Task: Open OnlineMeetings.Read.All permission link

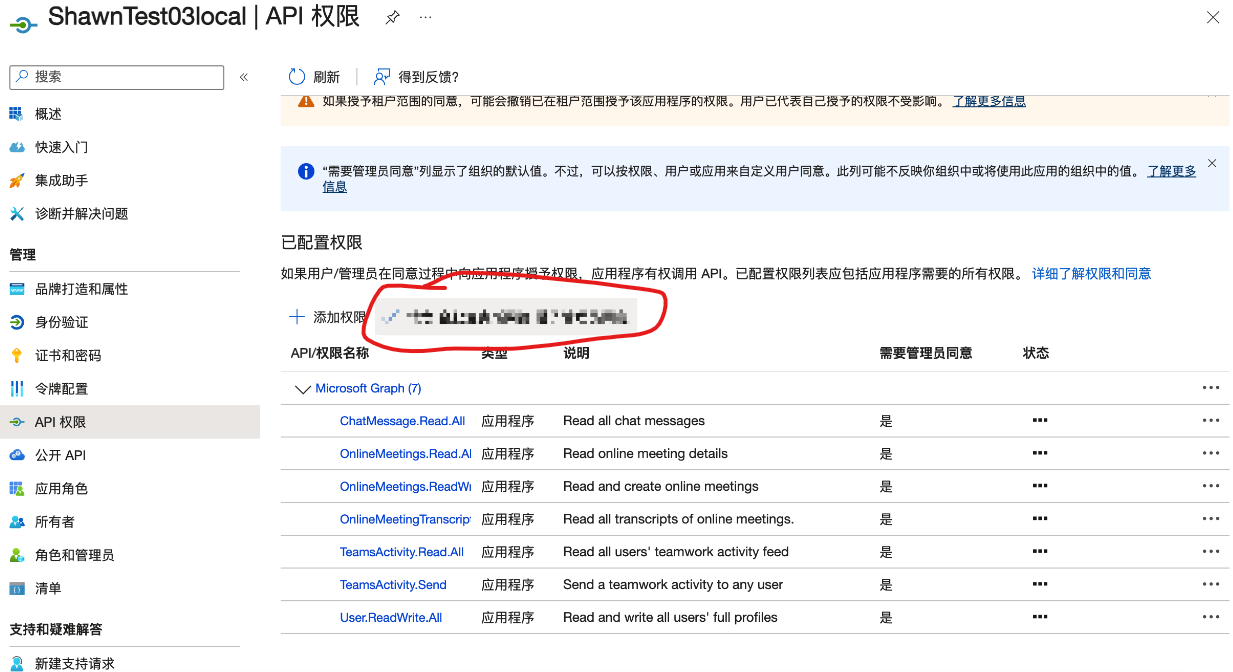Action: coord(405,454)
